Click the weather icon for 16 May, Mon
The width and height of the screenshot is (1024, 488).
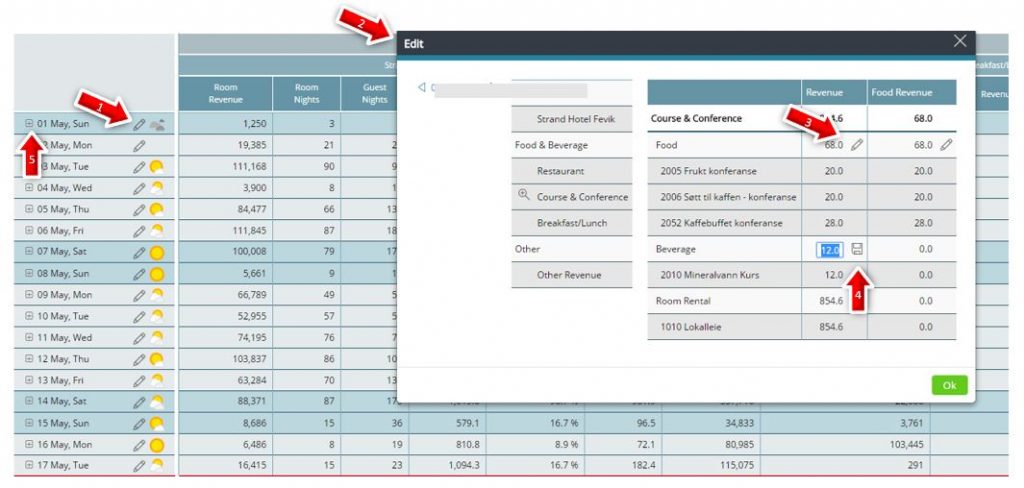pyautogui.click(x=157, y=444)
